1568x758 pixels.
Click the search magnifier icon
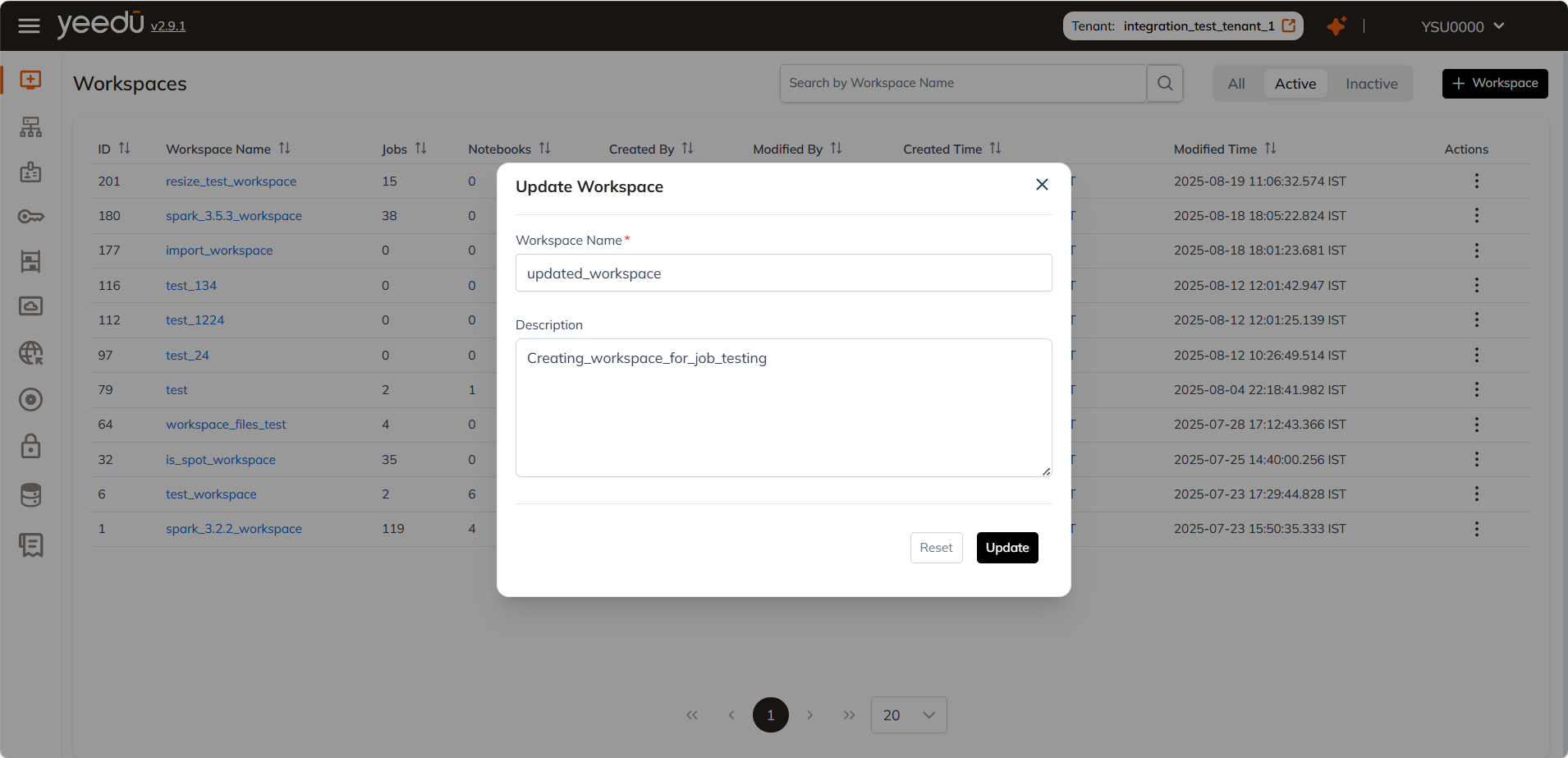[x=1164, y=83]
